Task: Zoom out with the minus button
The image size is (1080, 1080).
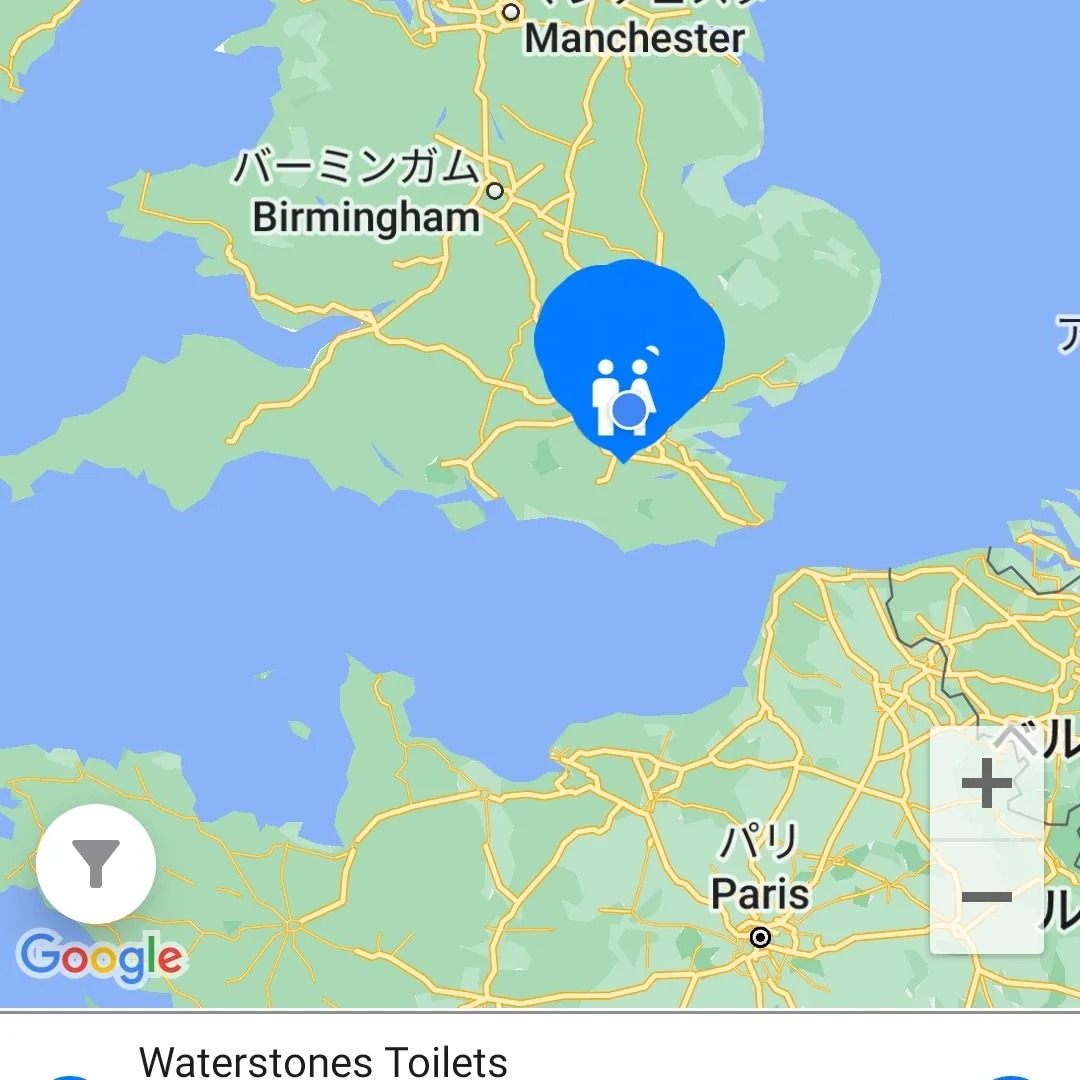Action: coord(986,897)
